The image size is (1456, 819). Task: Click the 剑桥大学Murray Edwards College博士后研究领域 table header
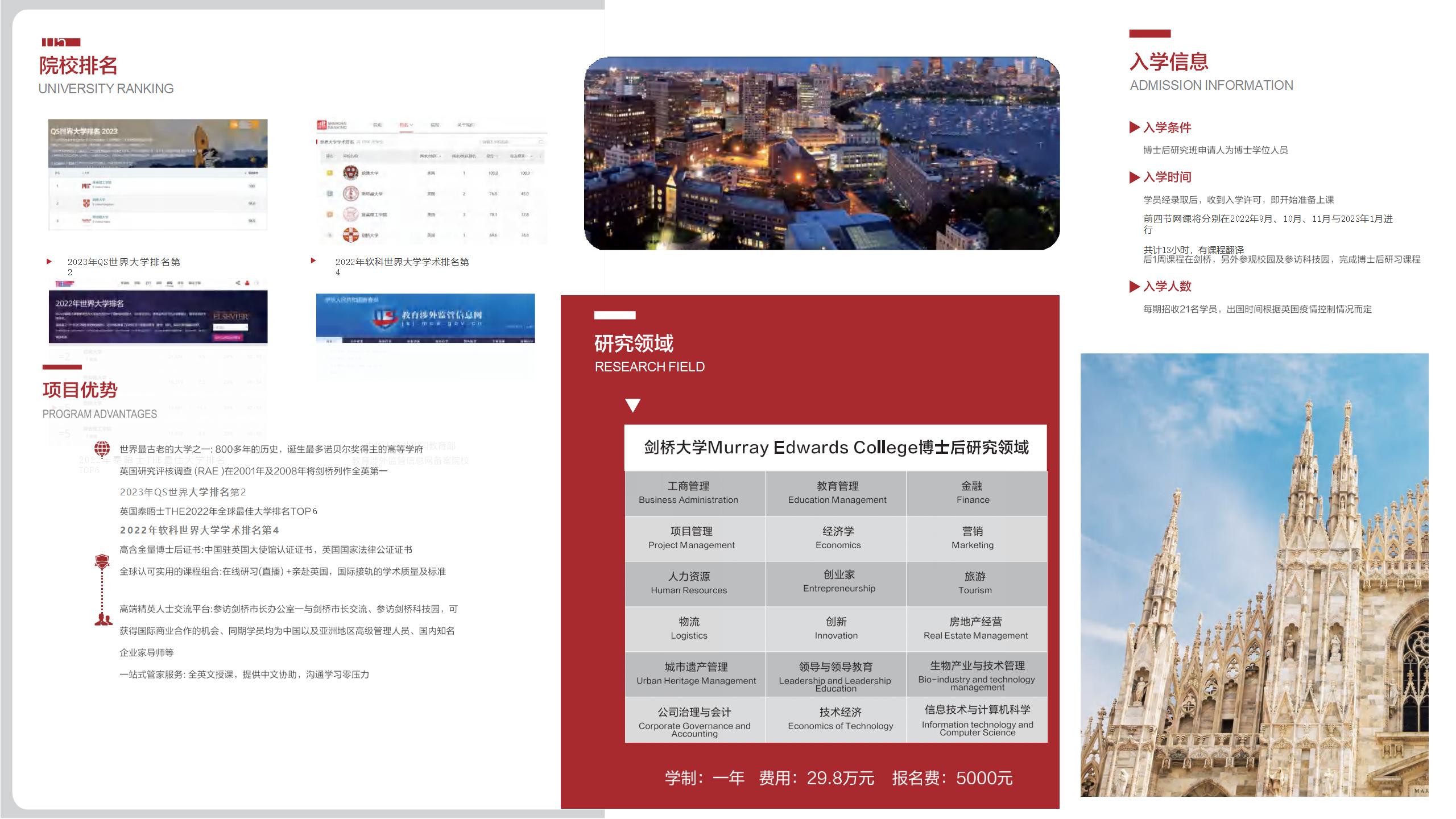(x=835, y=448)
